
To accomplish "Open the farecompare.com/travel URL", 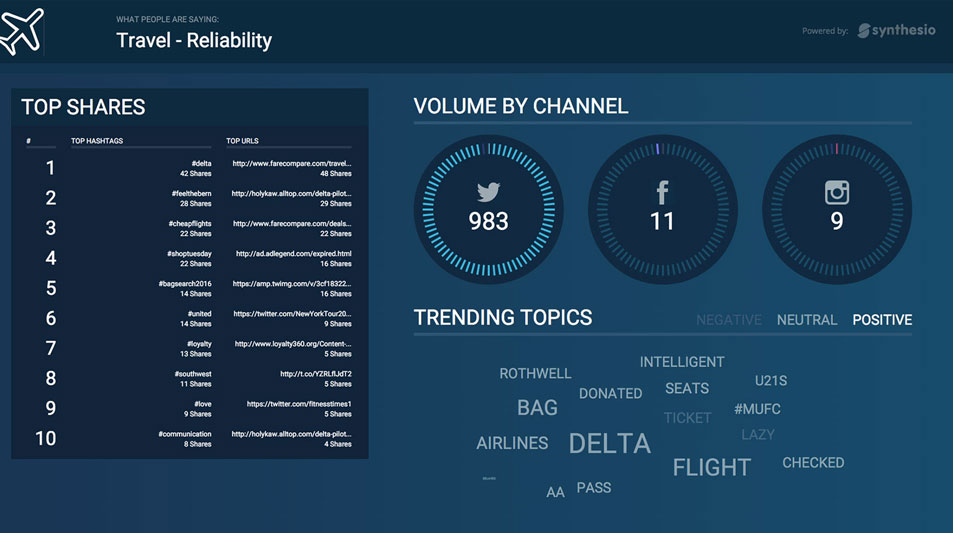I will pos(292,163).
